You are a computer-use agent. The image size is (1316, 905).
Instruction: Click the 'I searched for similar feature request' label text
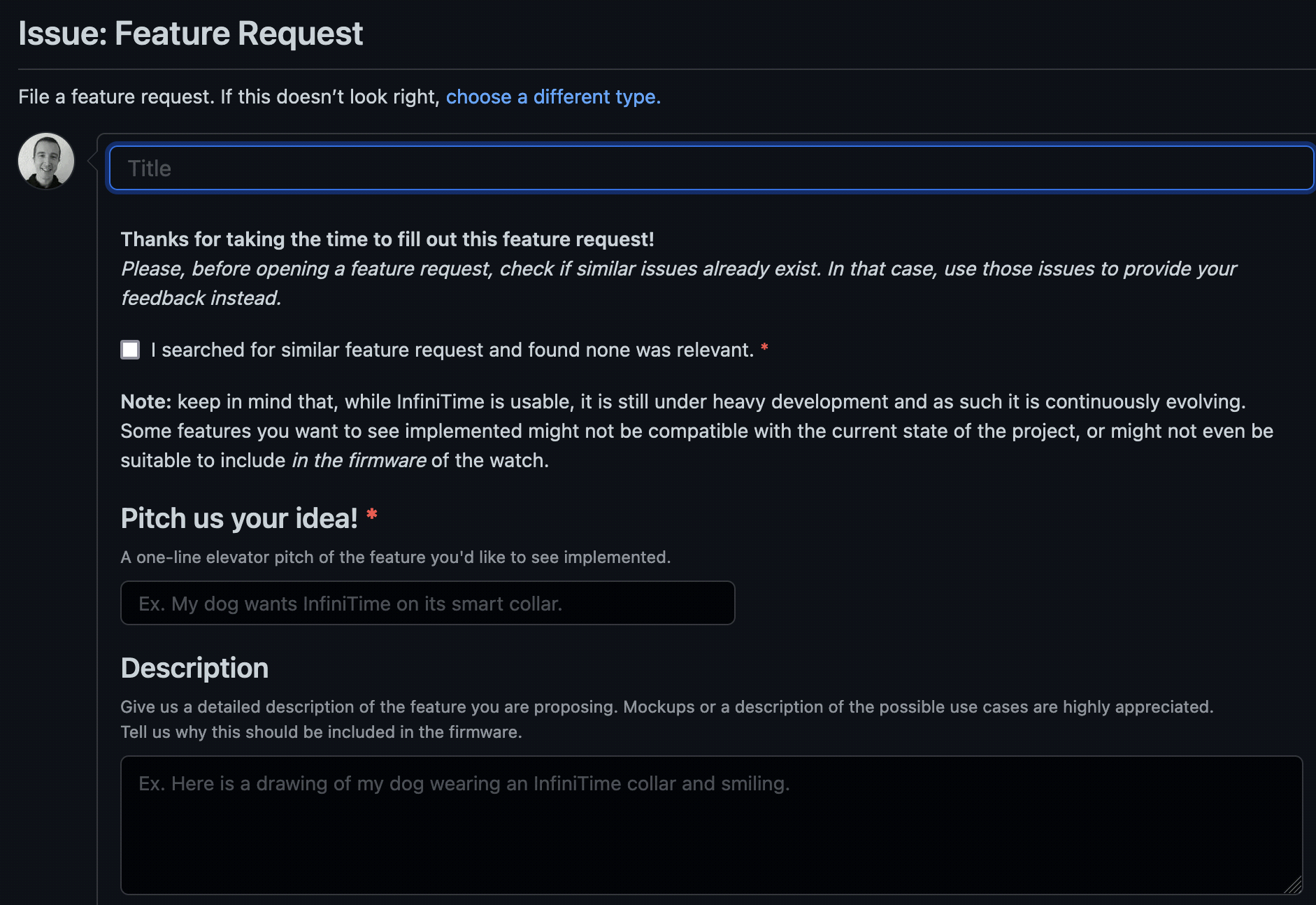(x=452, y=350)
